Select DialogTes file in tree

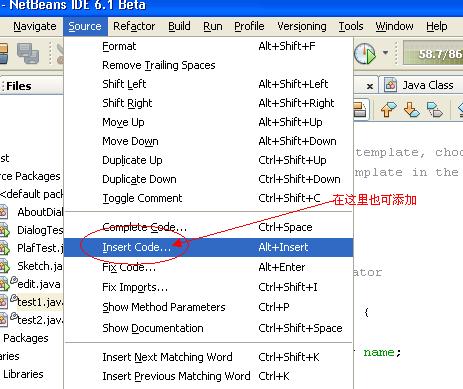click(40, 230)
